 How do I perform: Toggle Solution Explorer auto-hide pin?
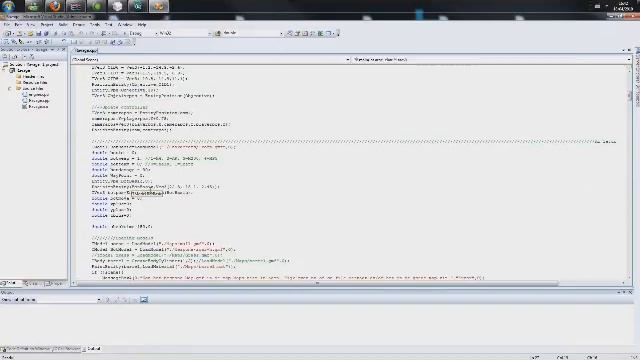[x=58, y=49]
